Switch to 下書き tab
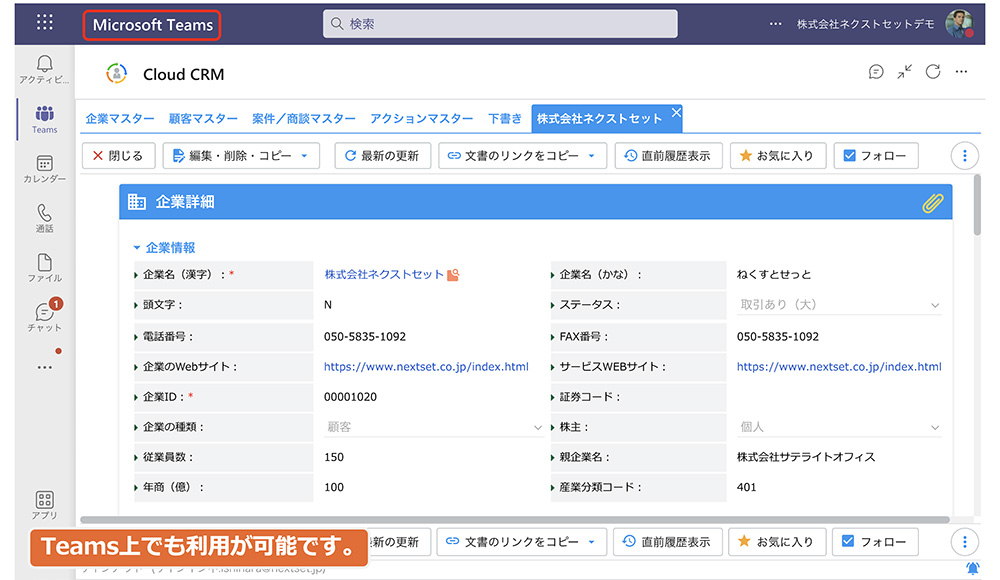Image resolution: width=1000 pixels, height=580 pixels. click(x=504, y=119)
